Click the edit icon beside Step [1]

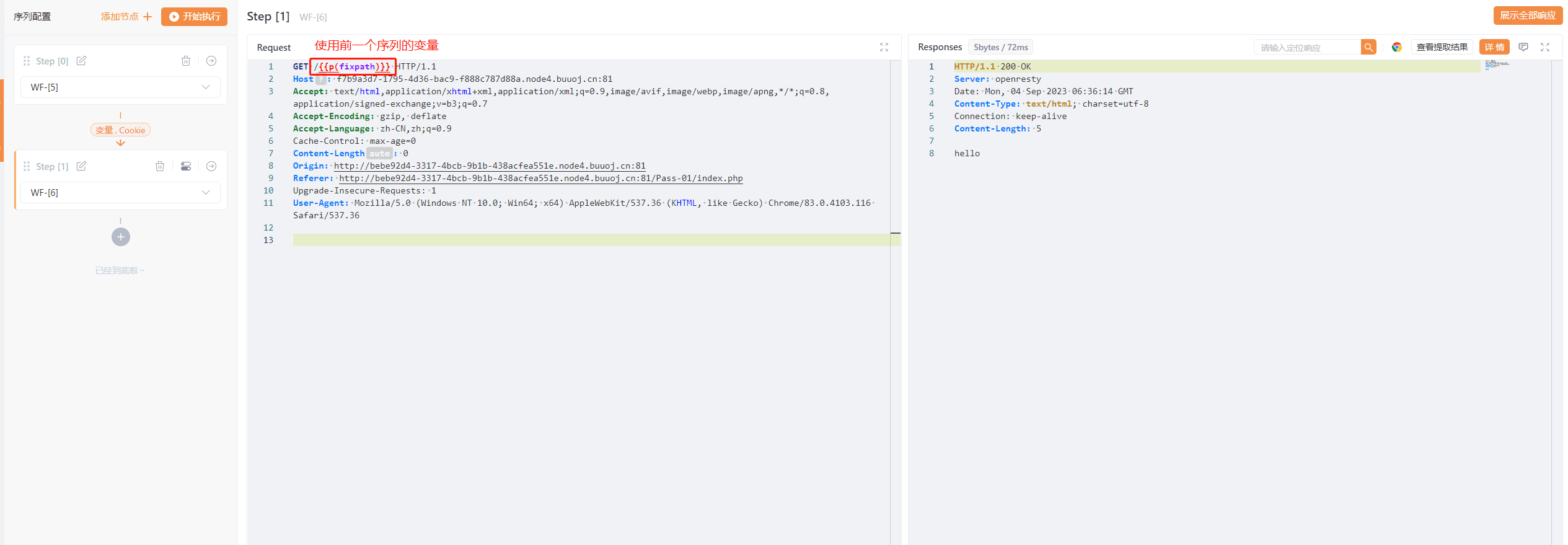tap(81, 166)
